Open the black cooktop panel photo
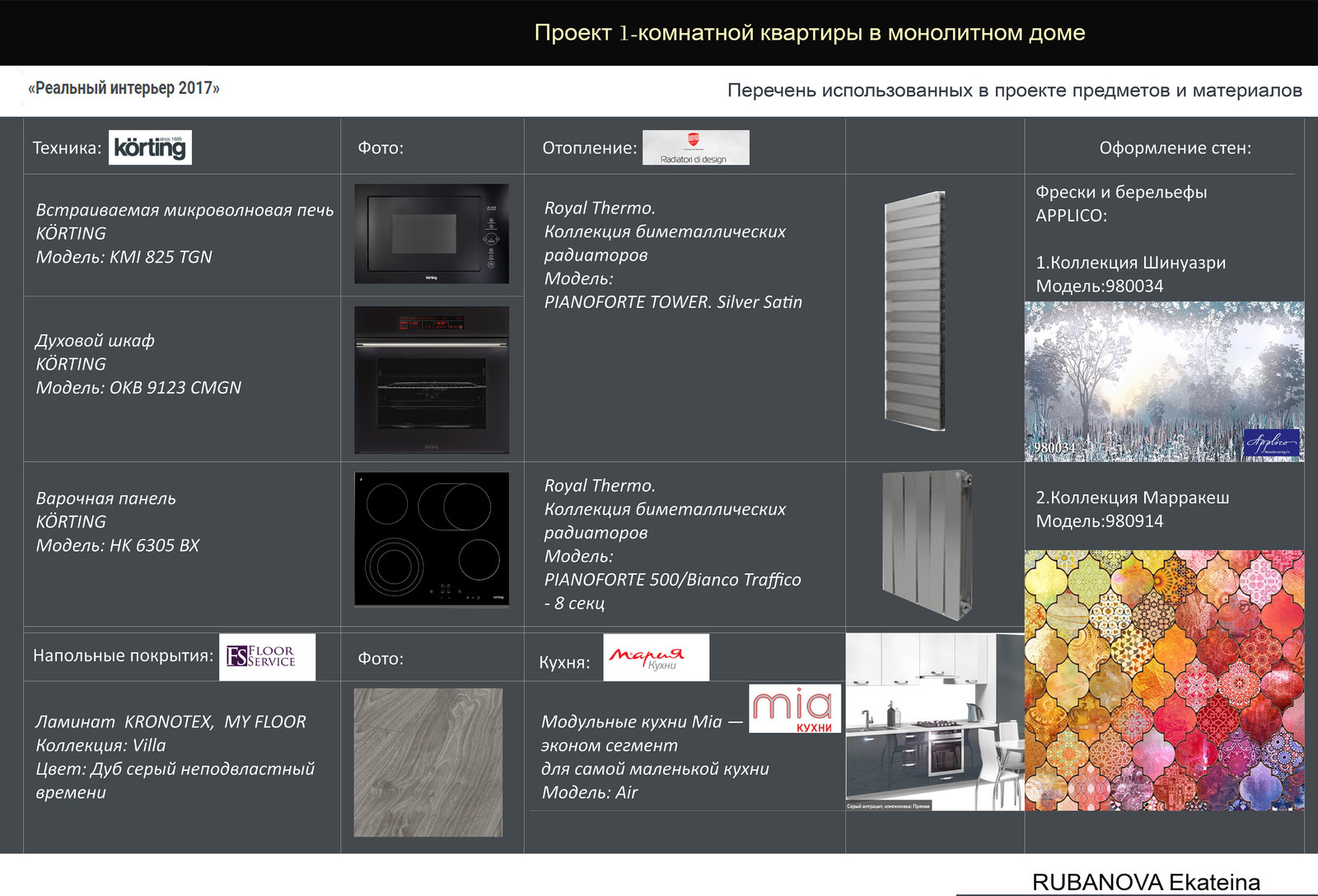 pyautogui.click(x=432, y=539)
